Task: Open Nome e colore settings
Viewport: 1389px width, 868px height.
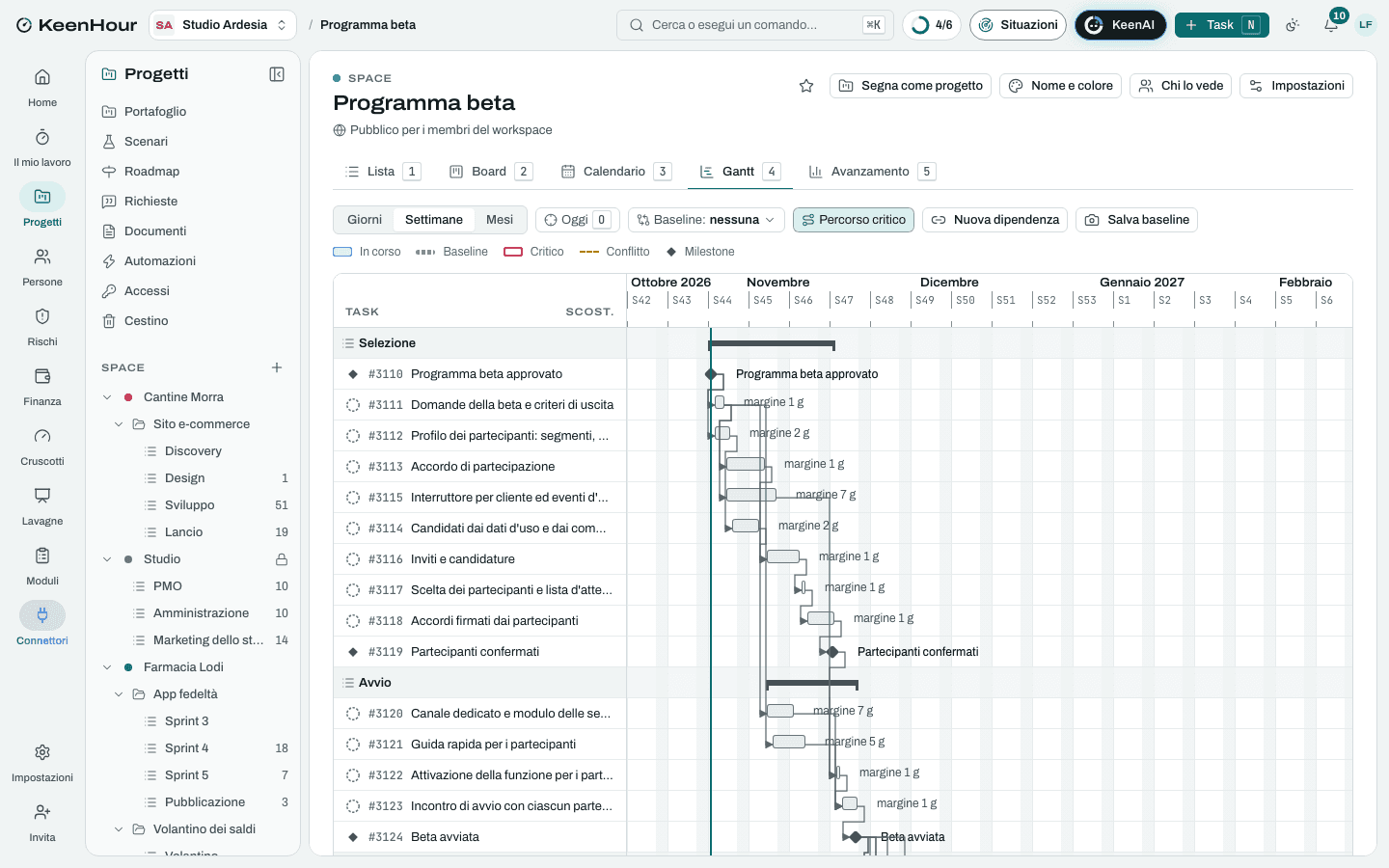Action: tap(1061, 86)
